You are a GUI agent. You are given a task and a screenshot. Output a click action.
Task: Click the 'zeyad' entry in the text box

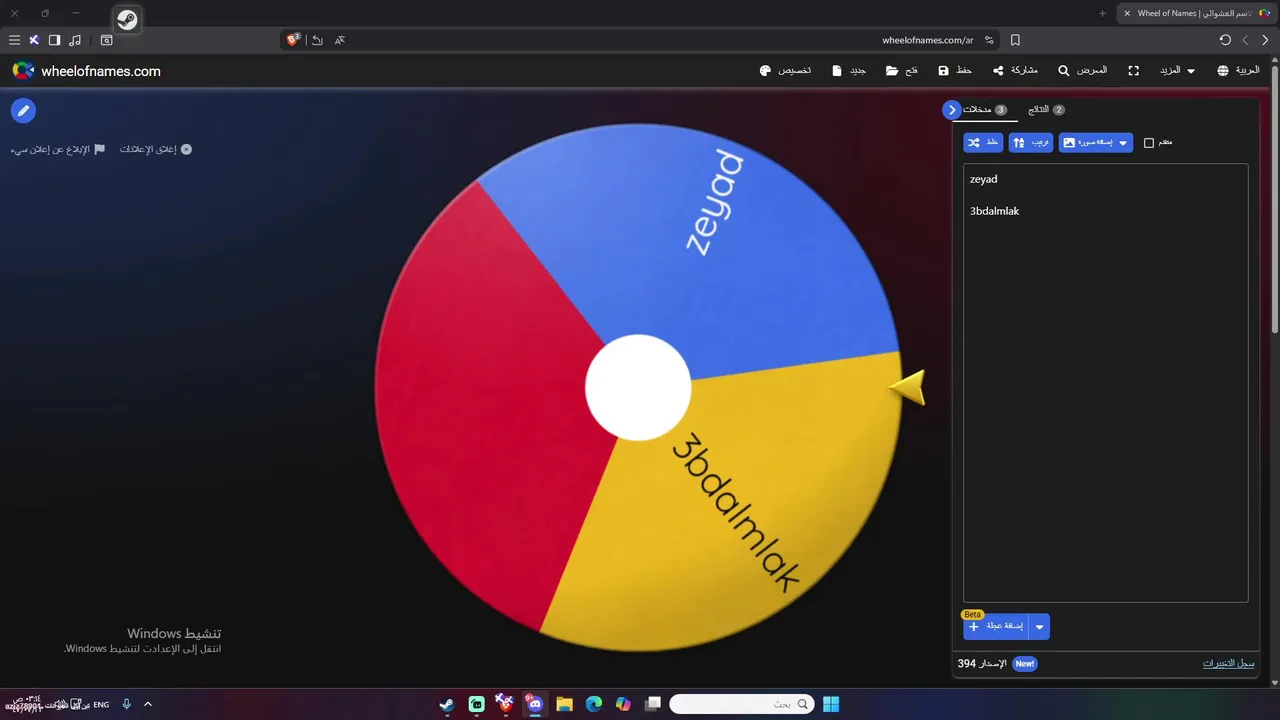tap(983, 179)
